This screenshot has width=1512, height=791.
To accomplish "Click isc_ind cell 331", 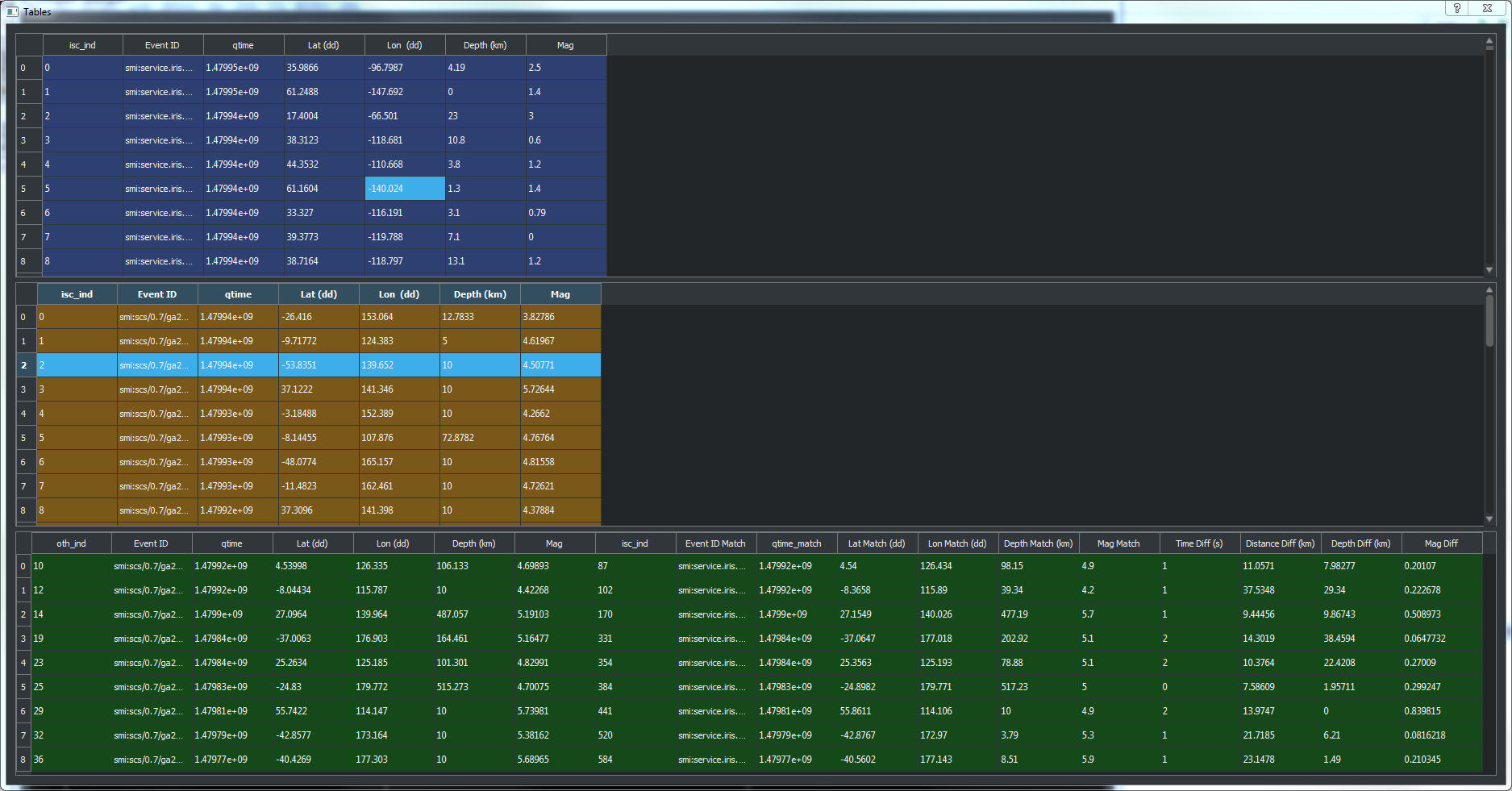I will 635,639.
